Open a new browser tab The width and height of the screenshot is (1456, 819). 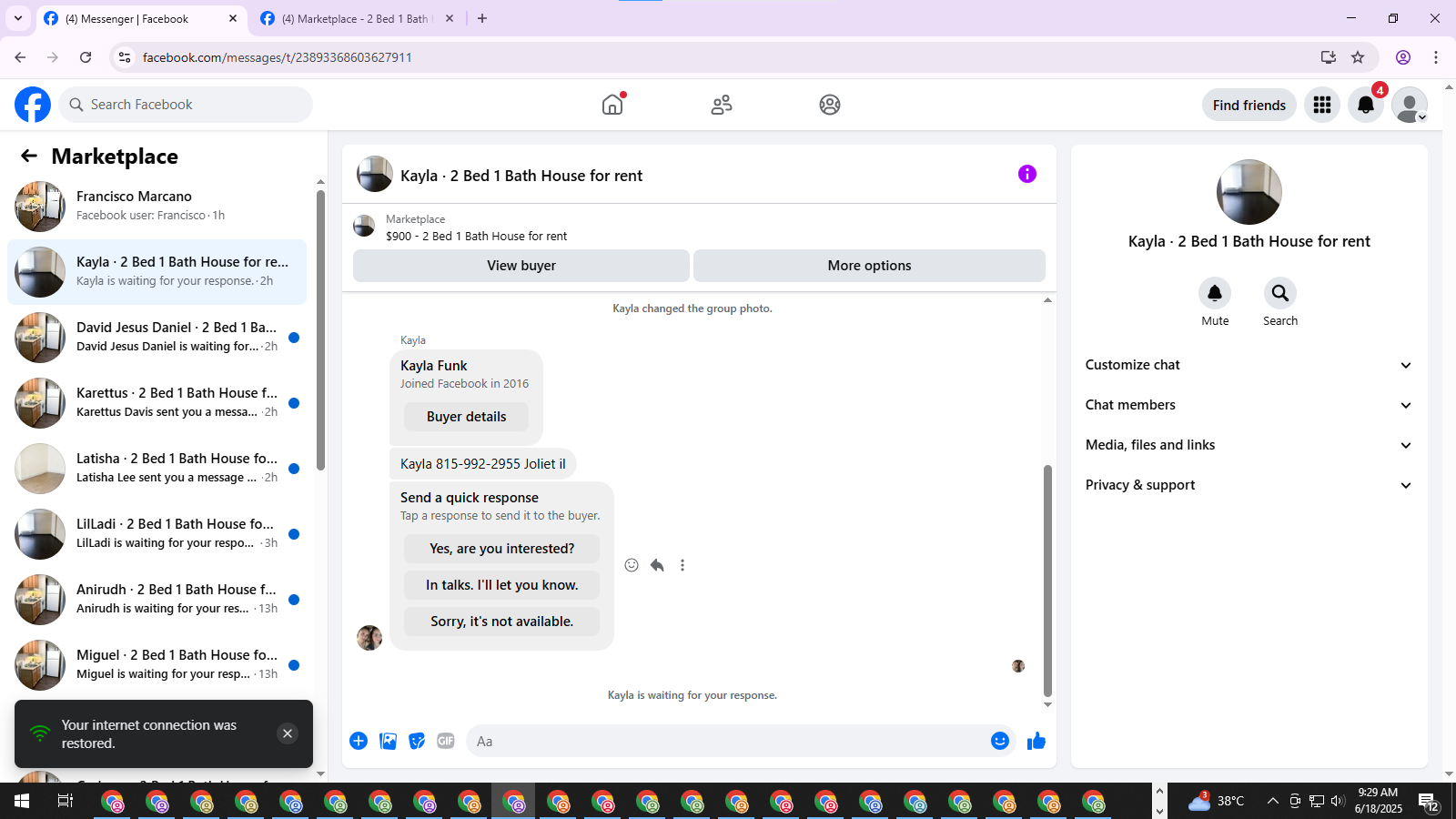pyautogui.click(x=482, y=18)
